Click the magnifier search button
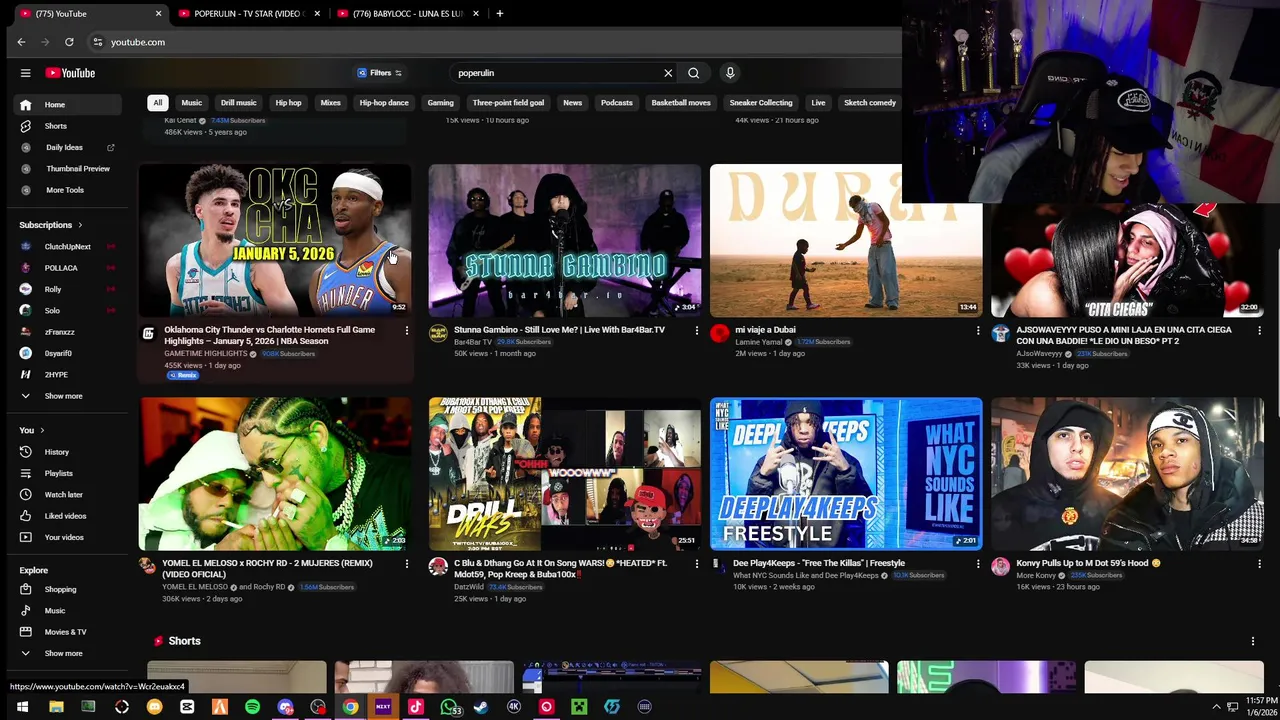 693,73
